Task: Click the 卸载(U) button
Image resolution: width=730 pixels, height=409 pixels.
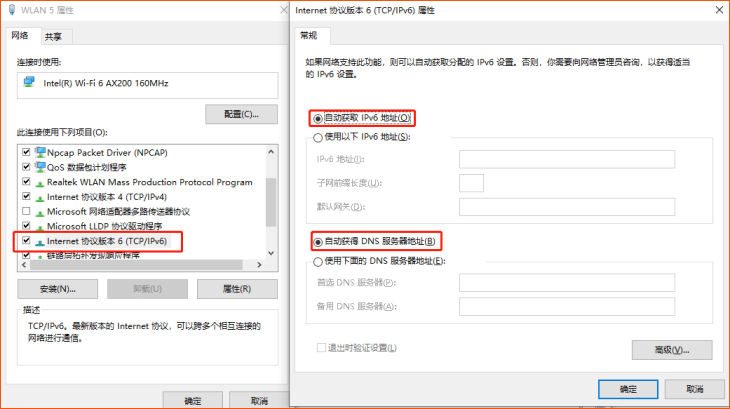Action: (x=147, y=289)
